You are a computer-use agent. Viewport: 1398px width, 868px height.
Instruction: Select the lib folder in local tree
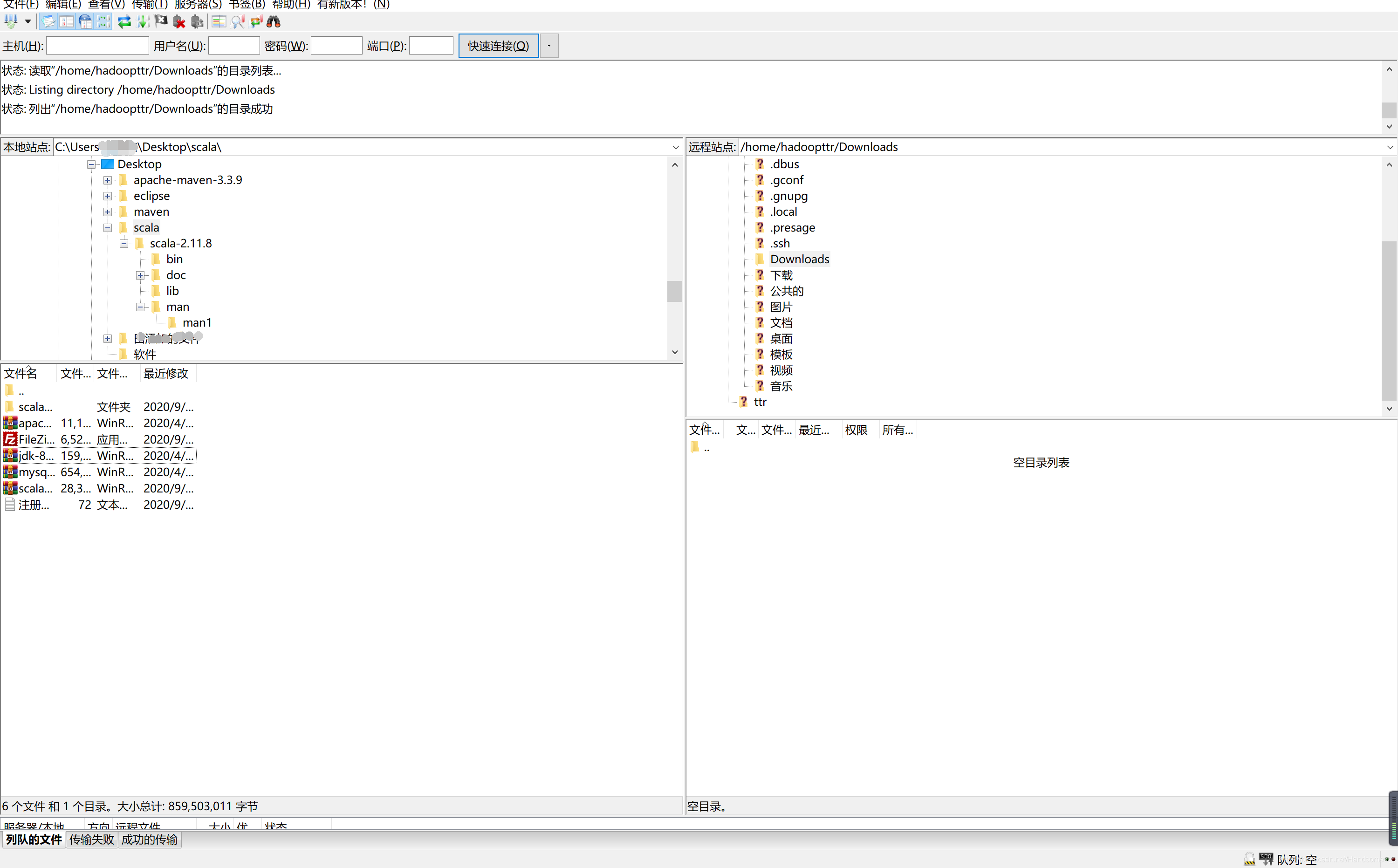tap(173, 291)
